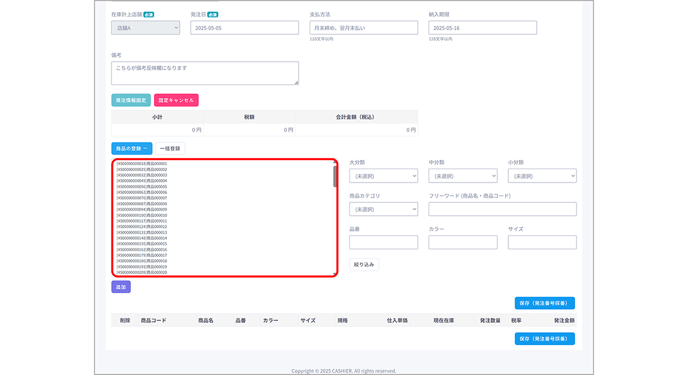Open the 商品カテゴリ dropdown
Screen dimensions: 688x375
(383, 209)
